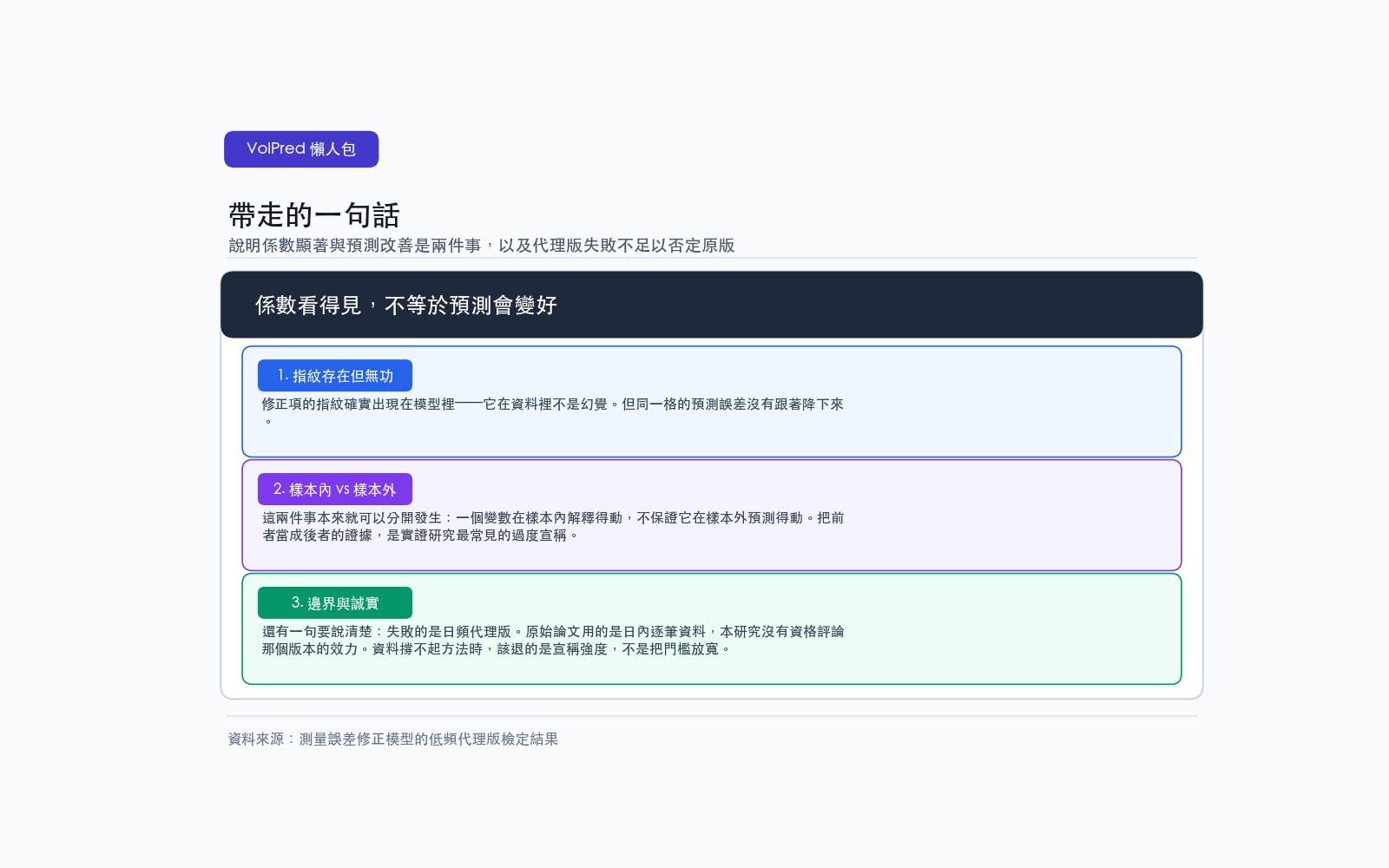Viewport: 1389px width, 868px height.
Task: Click the paragraph starting with 這兩件事本來就可以分開發生
Action: pos(553,526)
